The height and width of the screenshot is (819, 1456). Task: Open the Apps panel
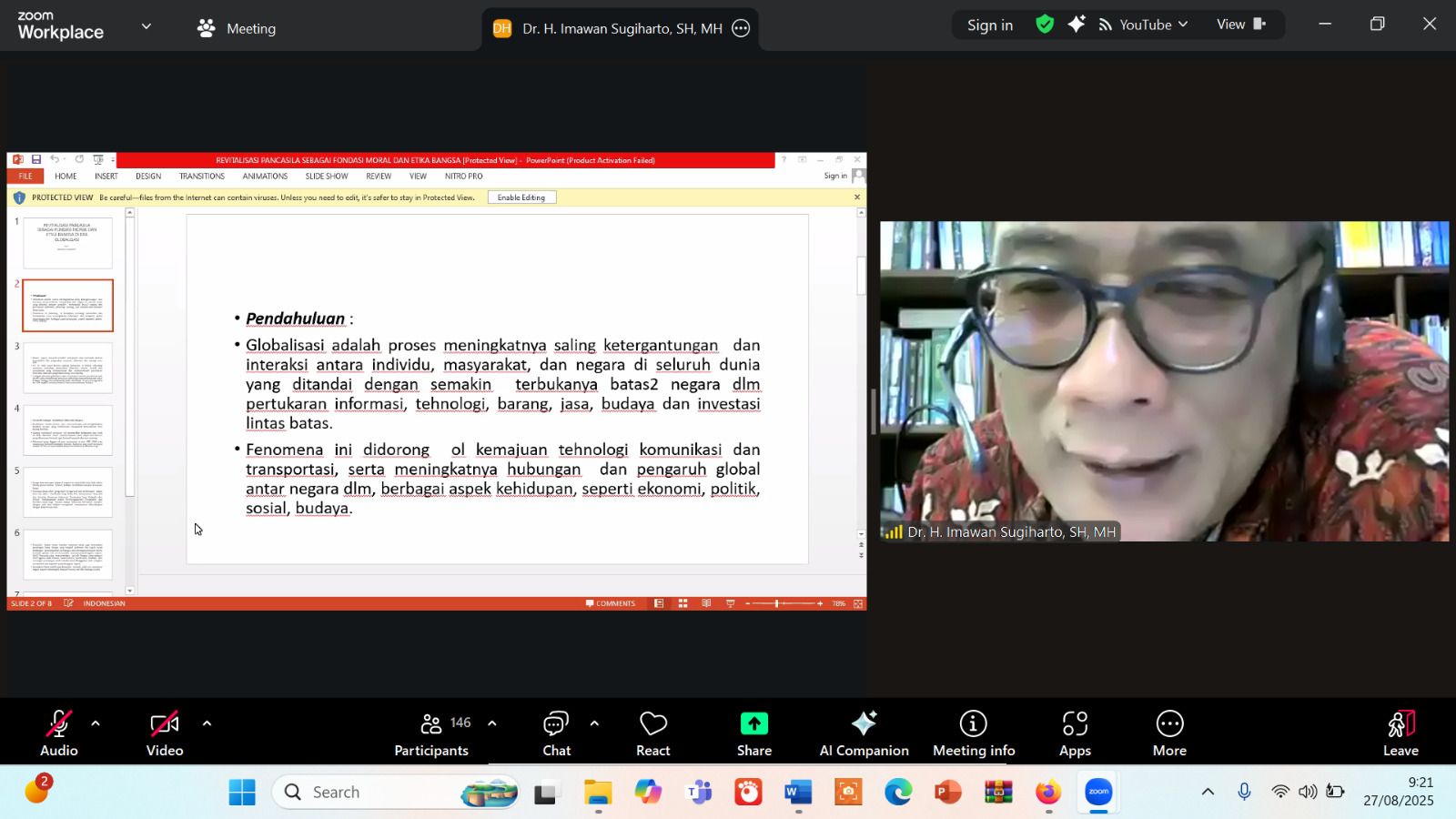[x=1075, y=733]
